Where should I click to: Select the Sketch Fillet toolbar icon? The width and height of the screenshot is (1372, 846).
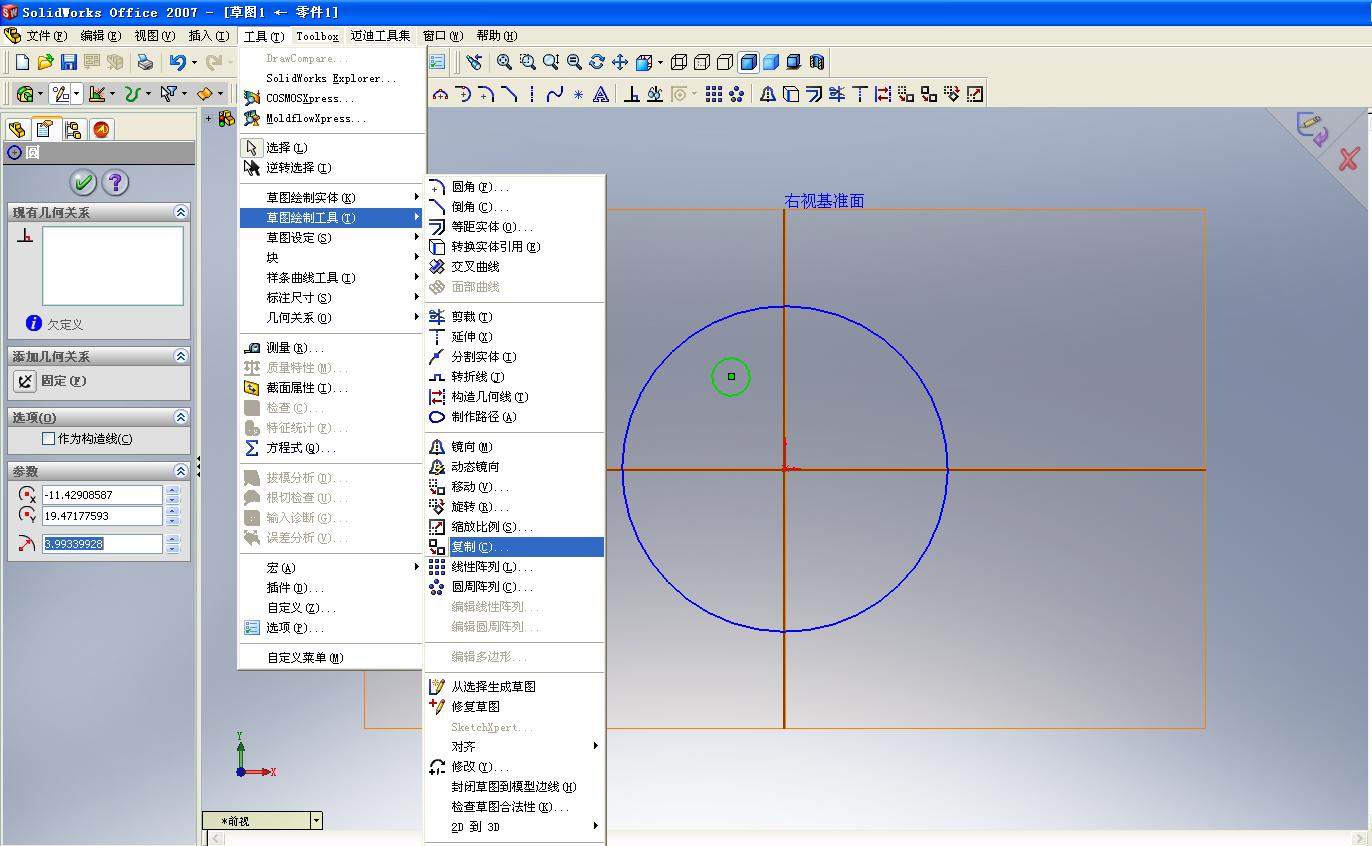pos(486,94)
